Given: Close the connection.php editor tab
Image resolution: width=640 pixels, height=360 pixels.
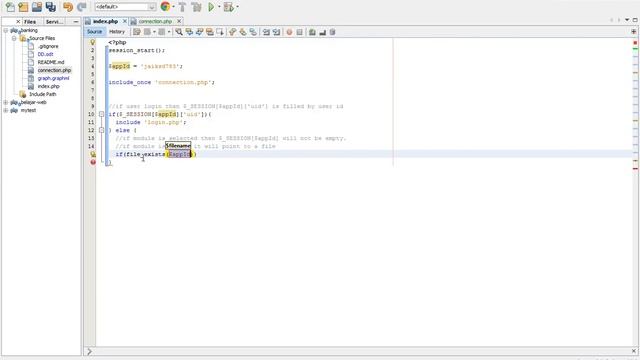Looking at the screenshot, I should pyautogui.click(x=179, y=21).
